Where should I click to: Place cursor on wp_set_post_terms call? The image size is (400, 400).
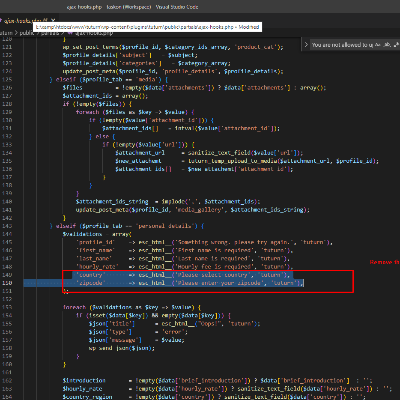(x=173, y=47)
